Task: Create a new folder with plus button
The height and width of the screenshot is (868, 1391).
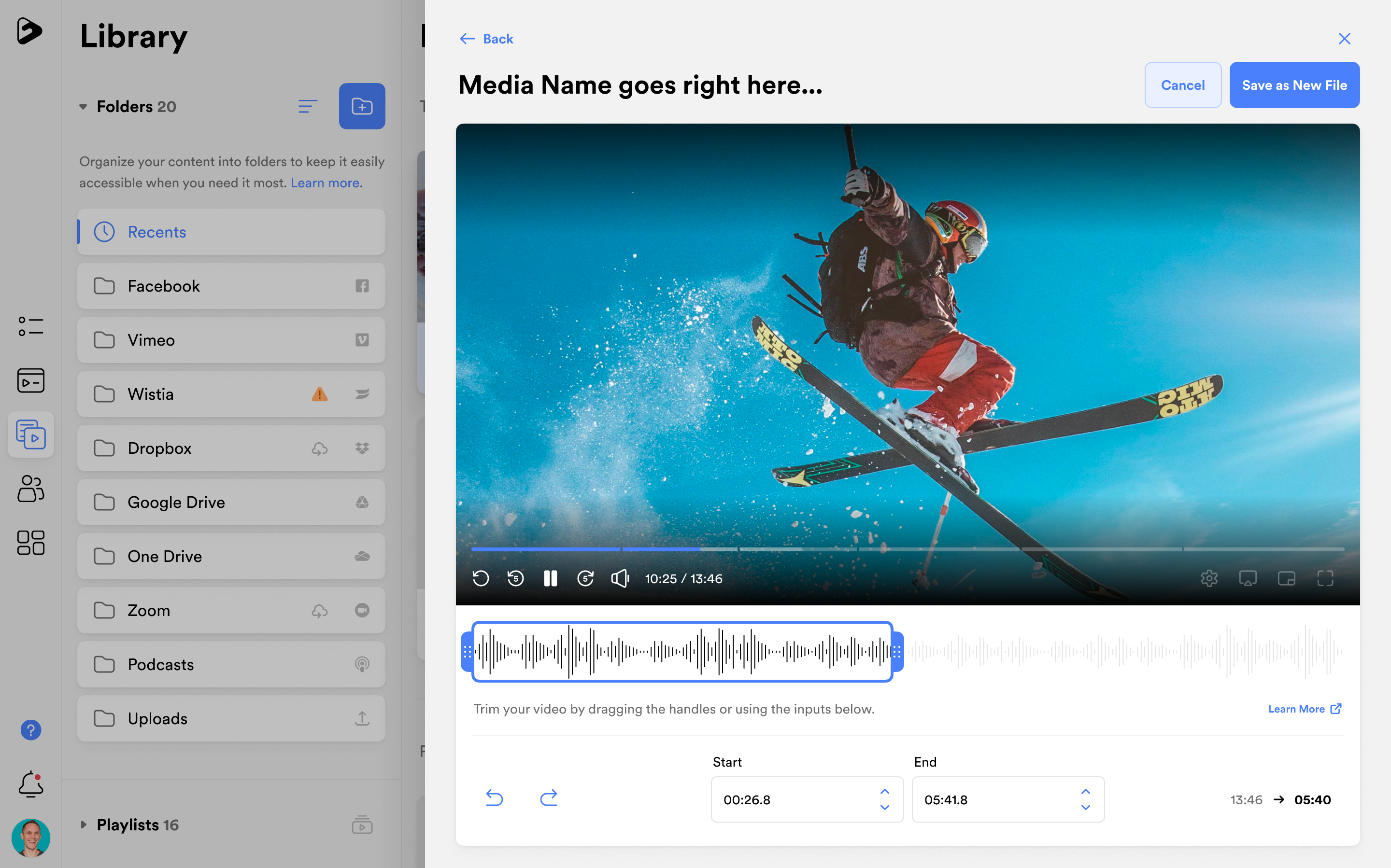Action: [x=362, y=106]
